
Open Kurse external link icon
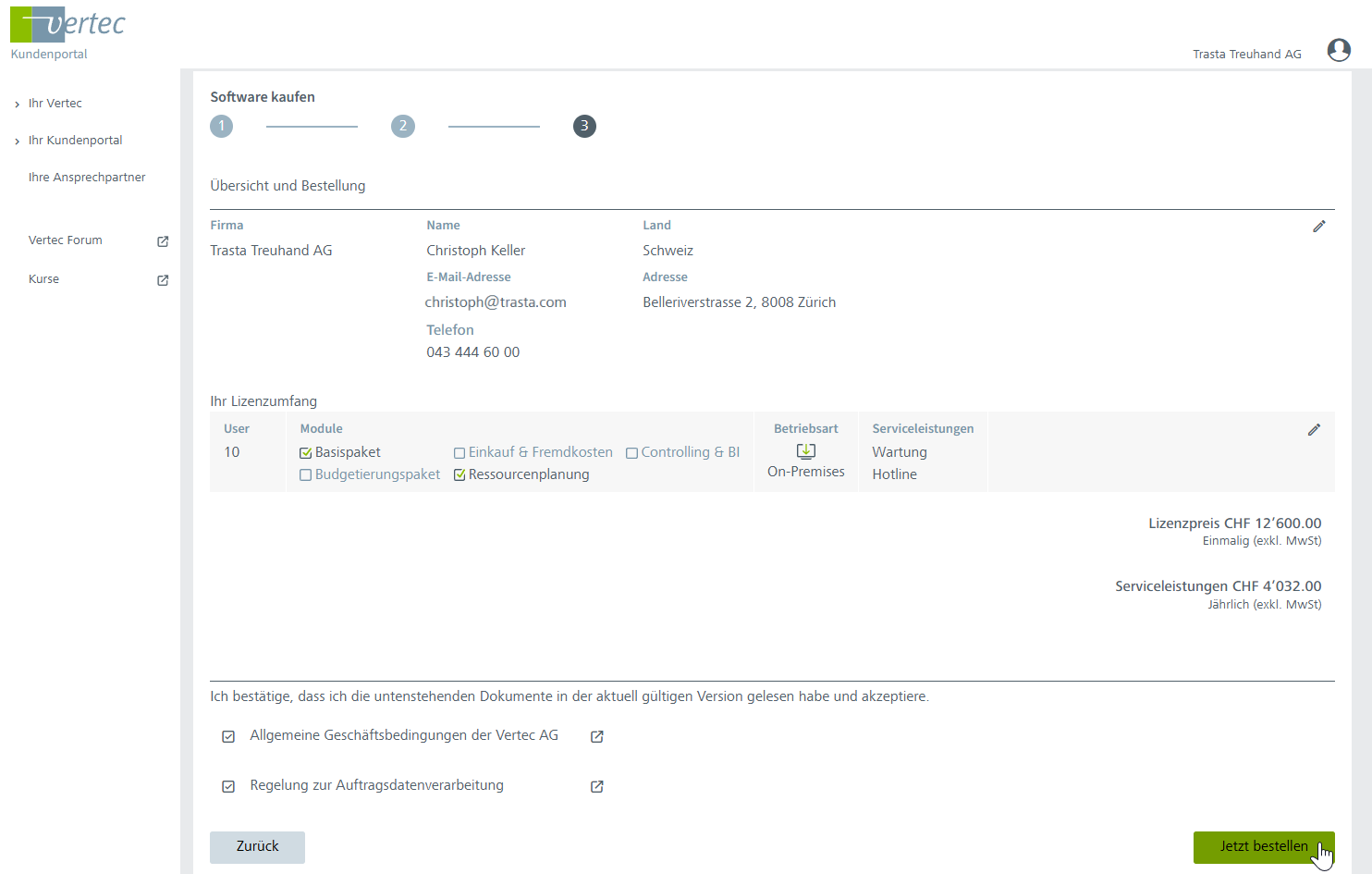(163, 280)
